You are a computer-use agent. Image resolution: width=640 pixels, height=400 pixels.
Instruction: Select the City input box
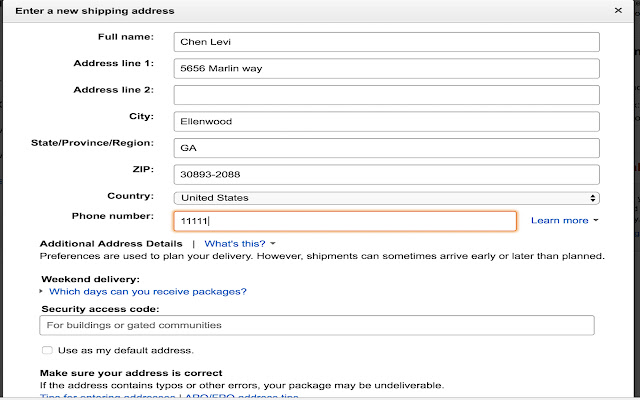(x=386, y=121)
